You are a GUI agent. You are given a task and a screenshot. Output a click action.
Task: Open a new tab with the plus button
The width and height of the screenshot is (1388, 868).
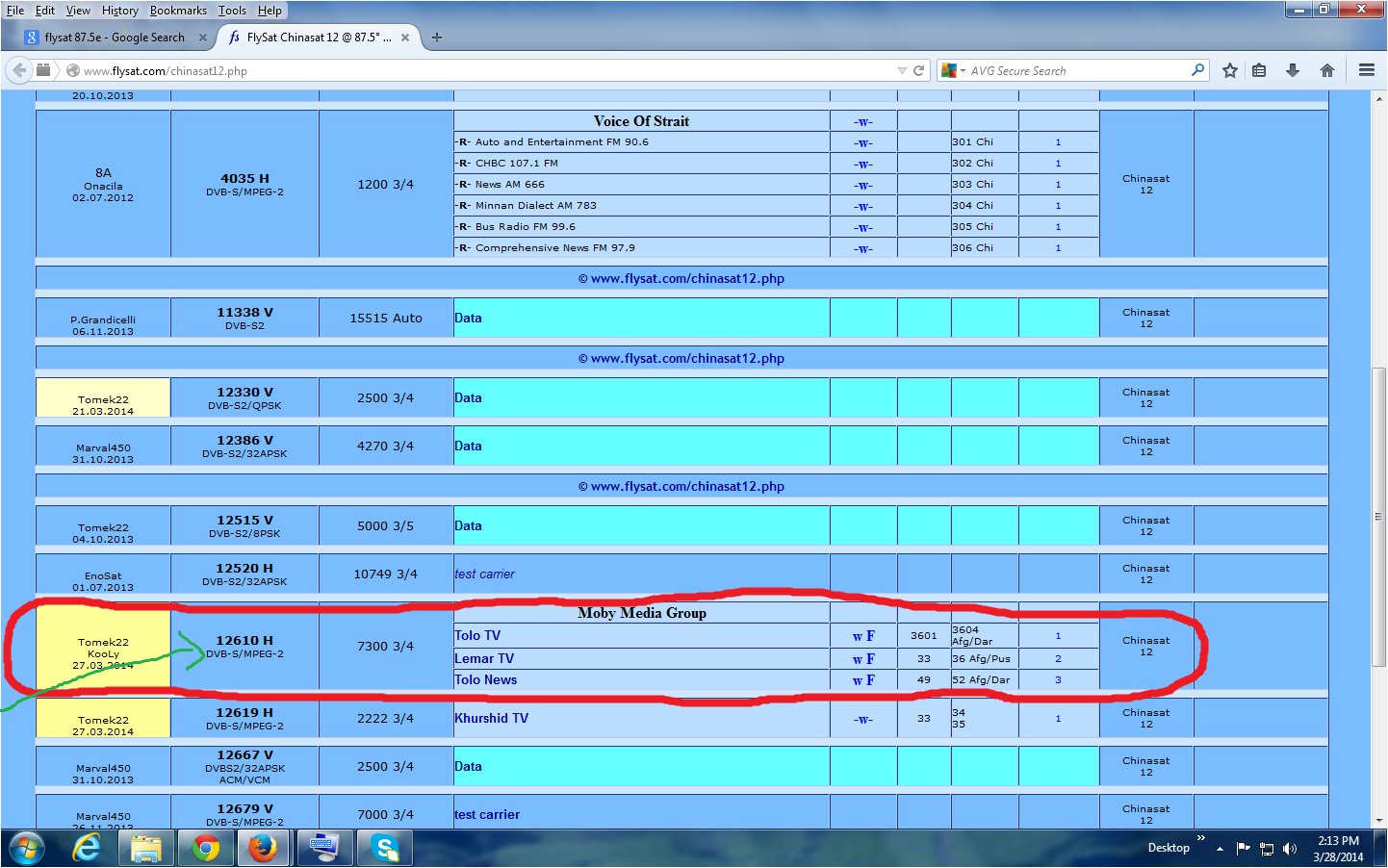click(437, 38)
